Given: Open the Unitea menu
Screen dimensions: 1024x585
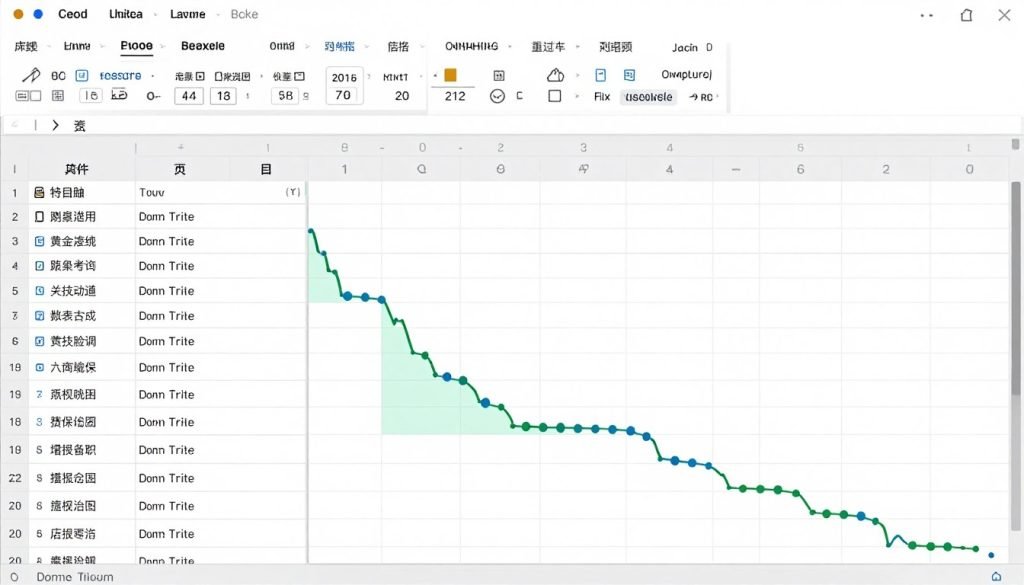Looking at the screenshot, I should 125,14.
